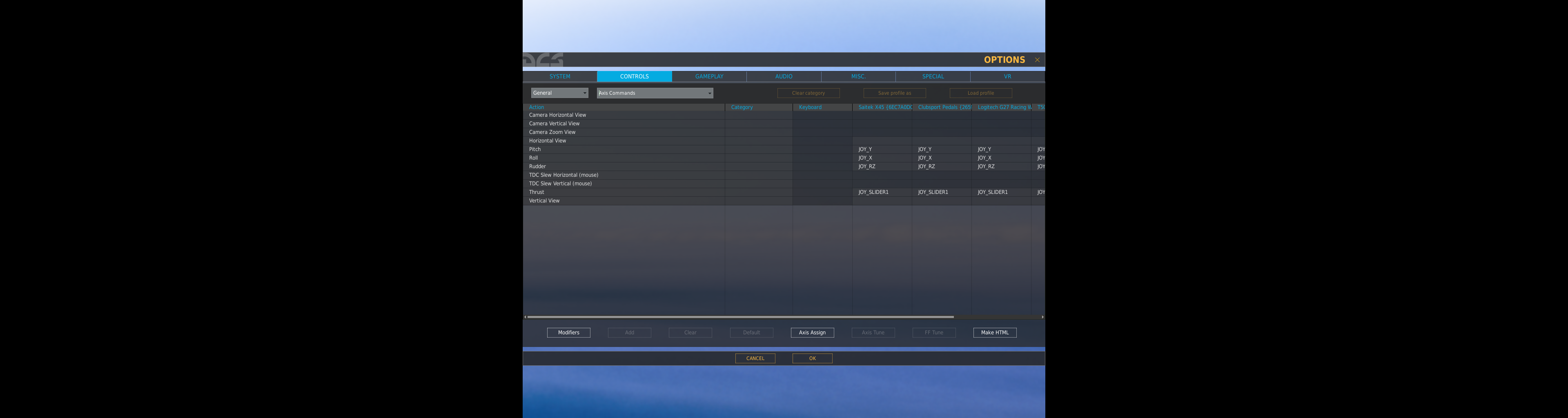
Task: Open the General aircraft dropdown
Action: (559, 93)
